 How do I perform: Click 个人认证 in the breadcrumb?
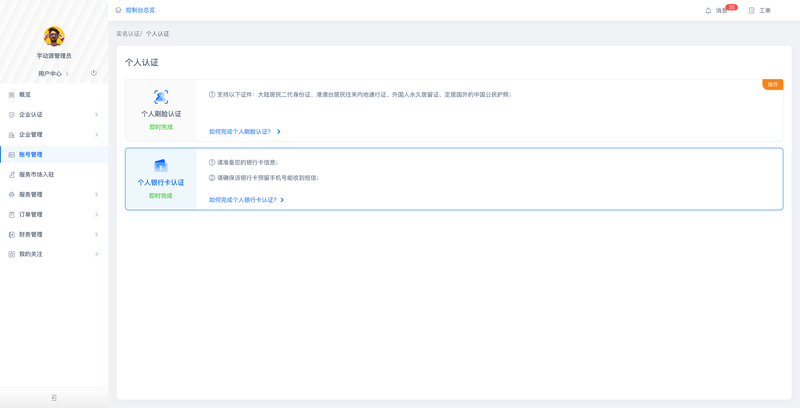tap(158, 34)
